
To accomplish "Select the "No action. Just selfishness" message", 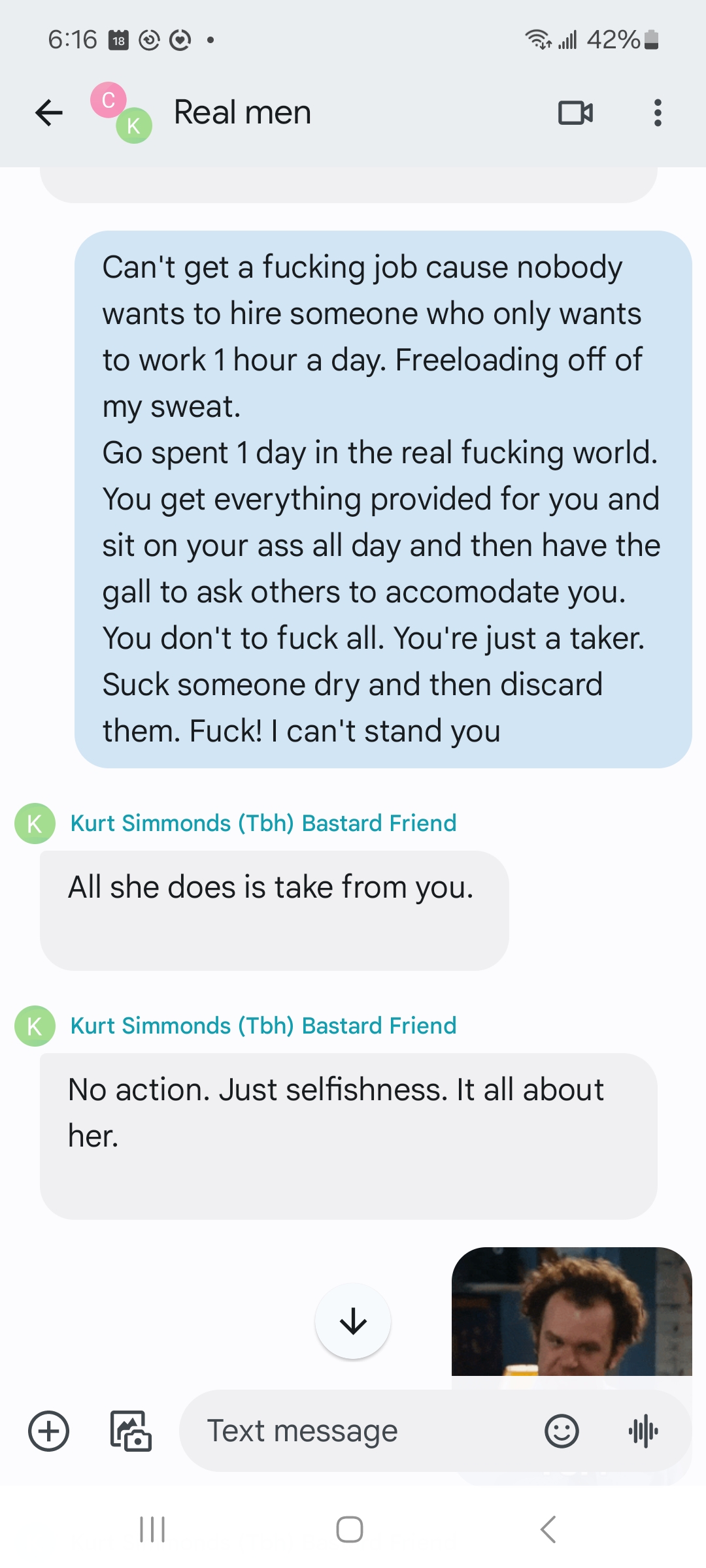I will (348, 1135).
